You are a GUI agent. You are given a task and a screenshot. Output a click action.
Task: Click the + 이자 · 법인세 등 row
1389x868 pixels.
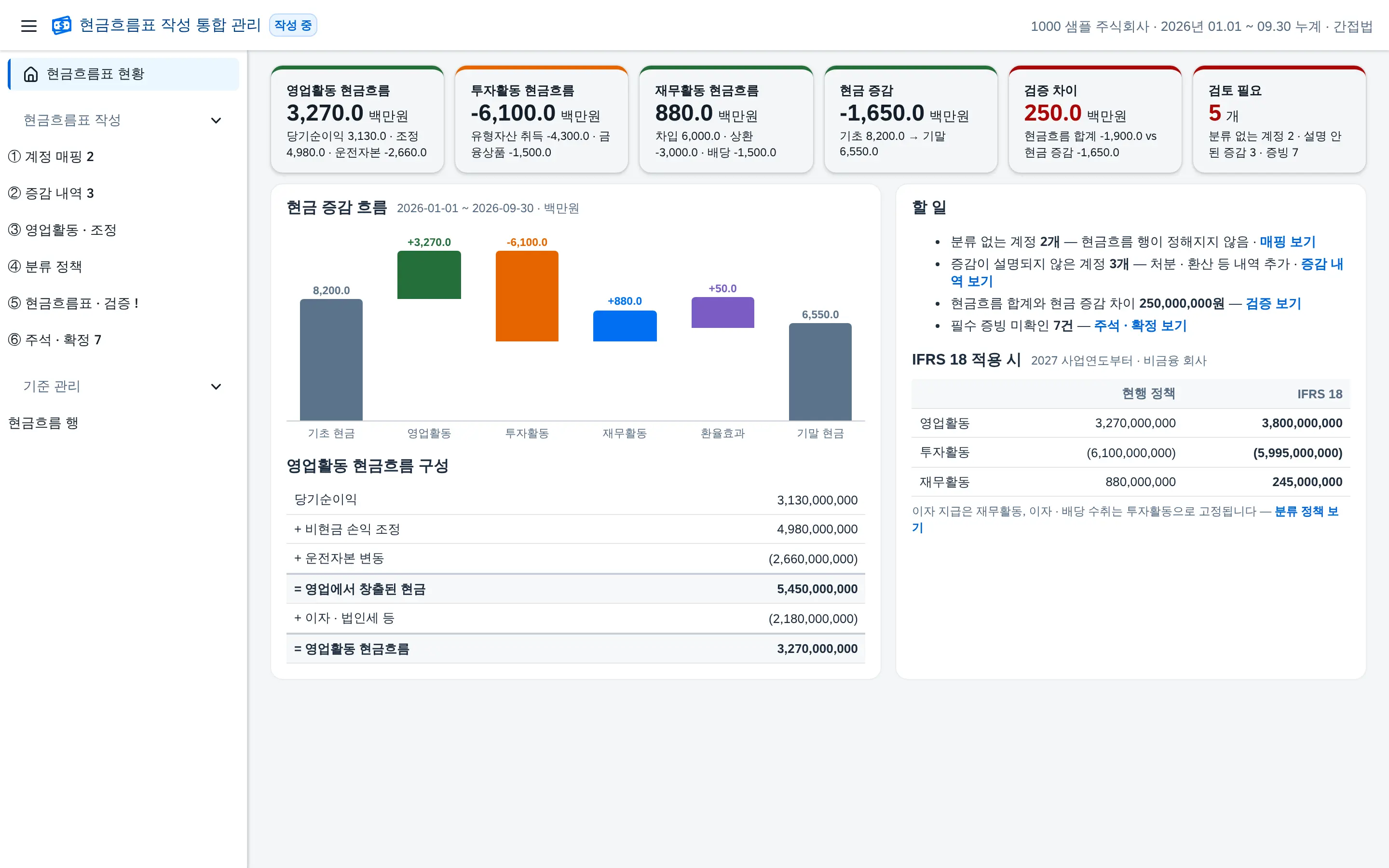click(576, 618)
